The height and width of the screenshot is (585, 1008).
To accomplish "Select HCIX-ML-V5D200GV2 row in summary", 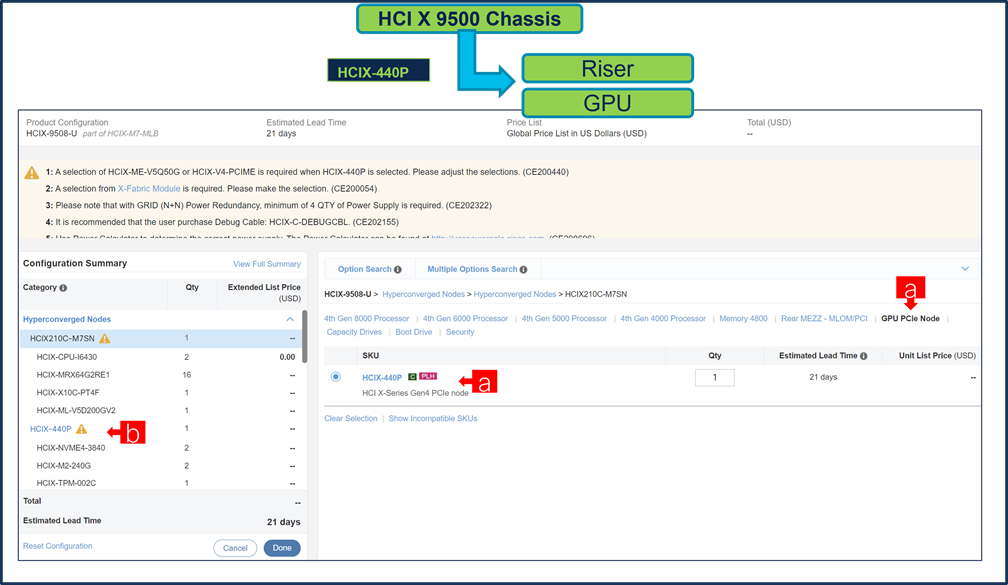I will [161, 411].
